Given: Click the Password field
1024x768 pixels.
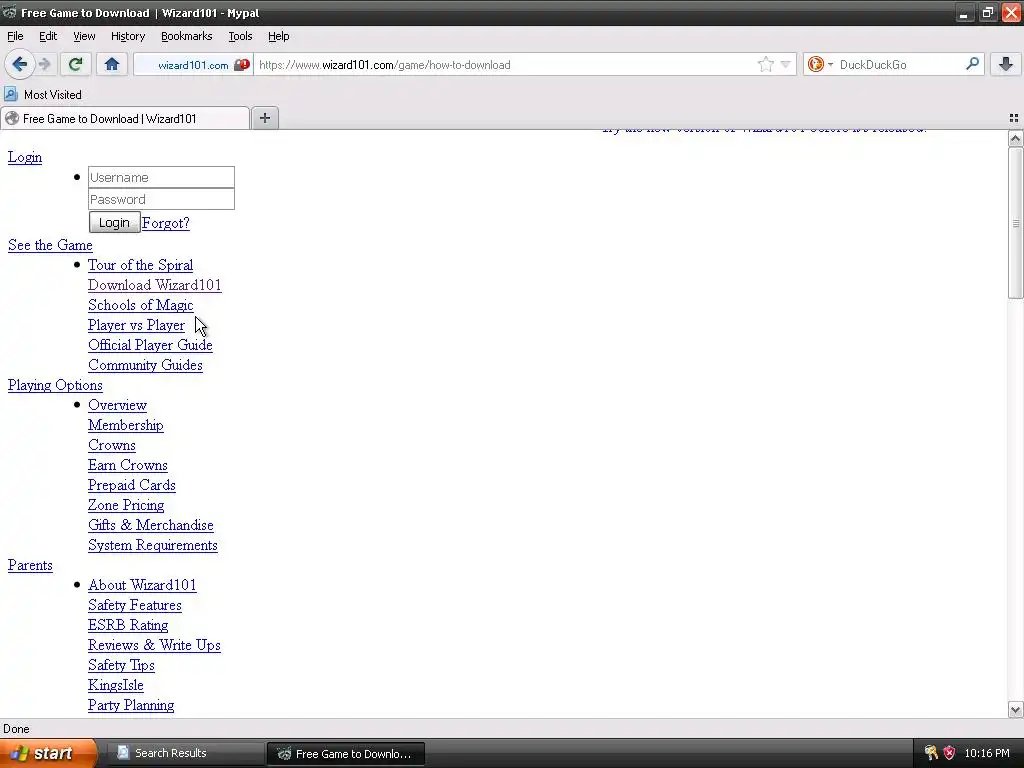Looking at the screenshot, I should coord(161,199).
